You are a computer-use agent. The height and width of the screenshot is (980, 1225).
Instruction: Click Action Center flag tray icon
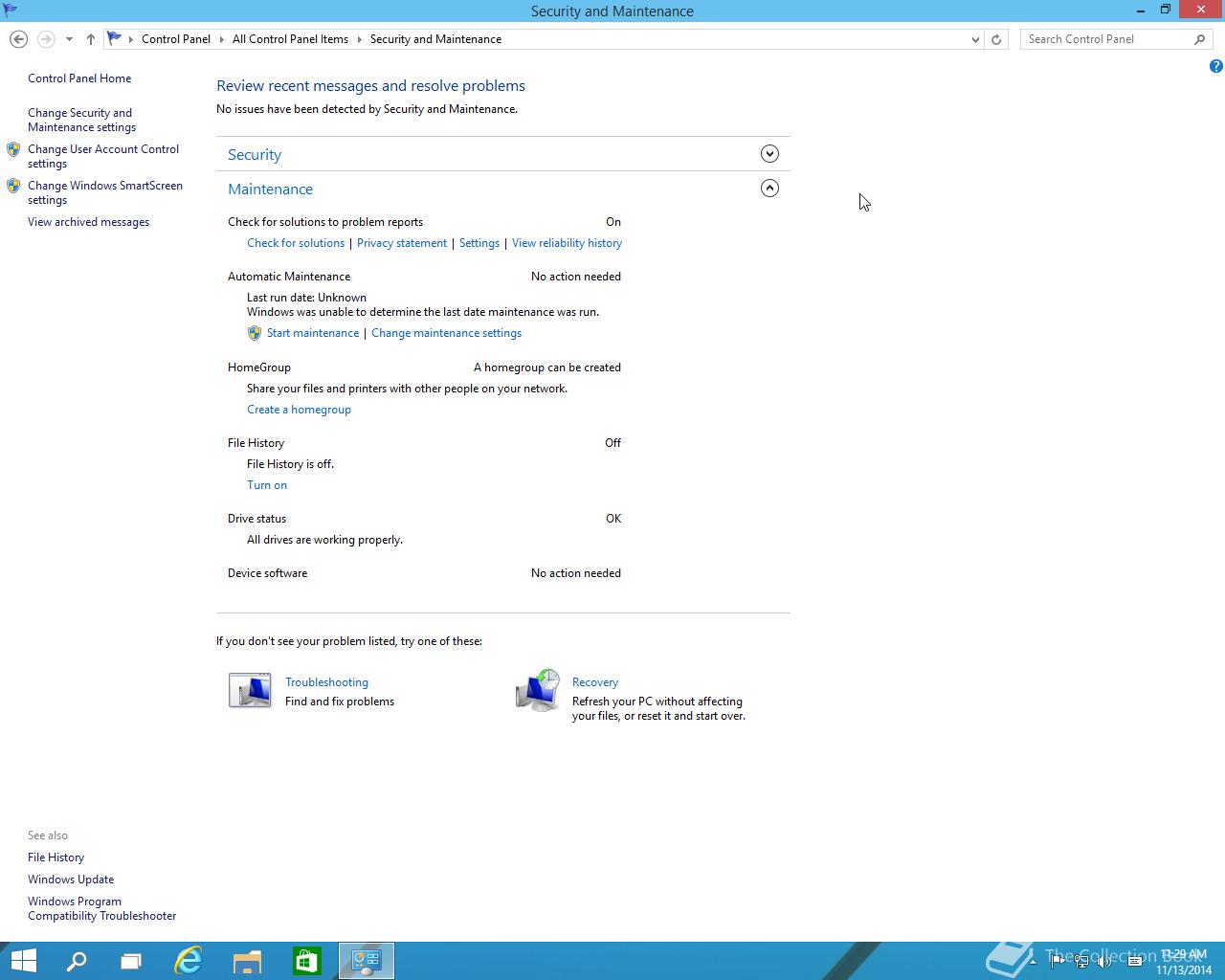click(1057, 962)
